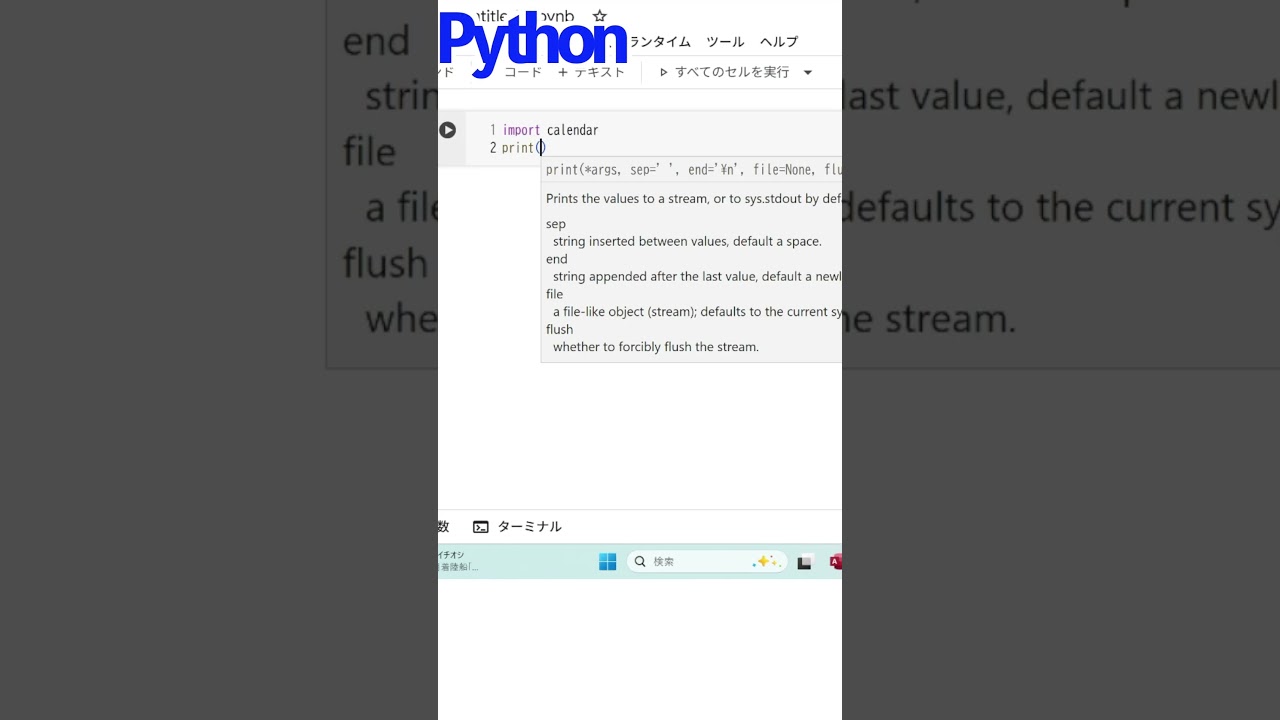Open the ターミナル terminal panel
The width and height of the screenshot is (1280, 720).
[518, 527]
